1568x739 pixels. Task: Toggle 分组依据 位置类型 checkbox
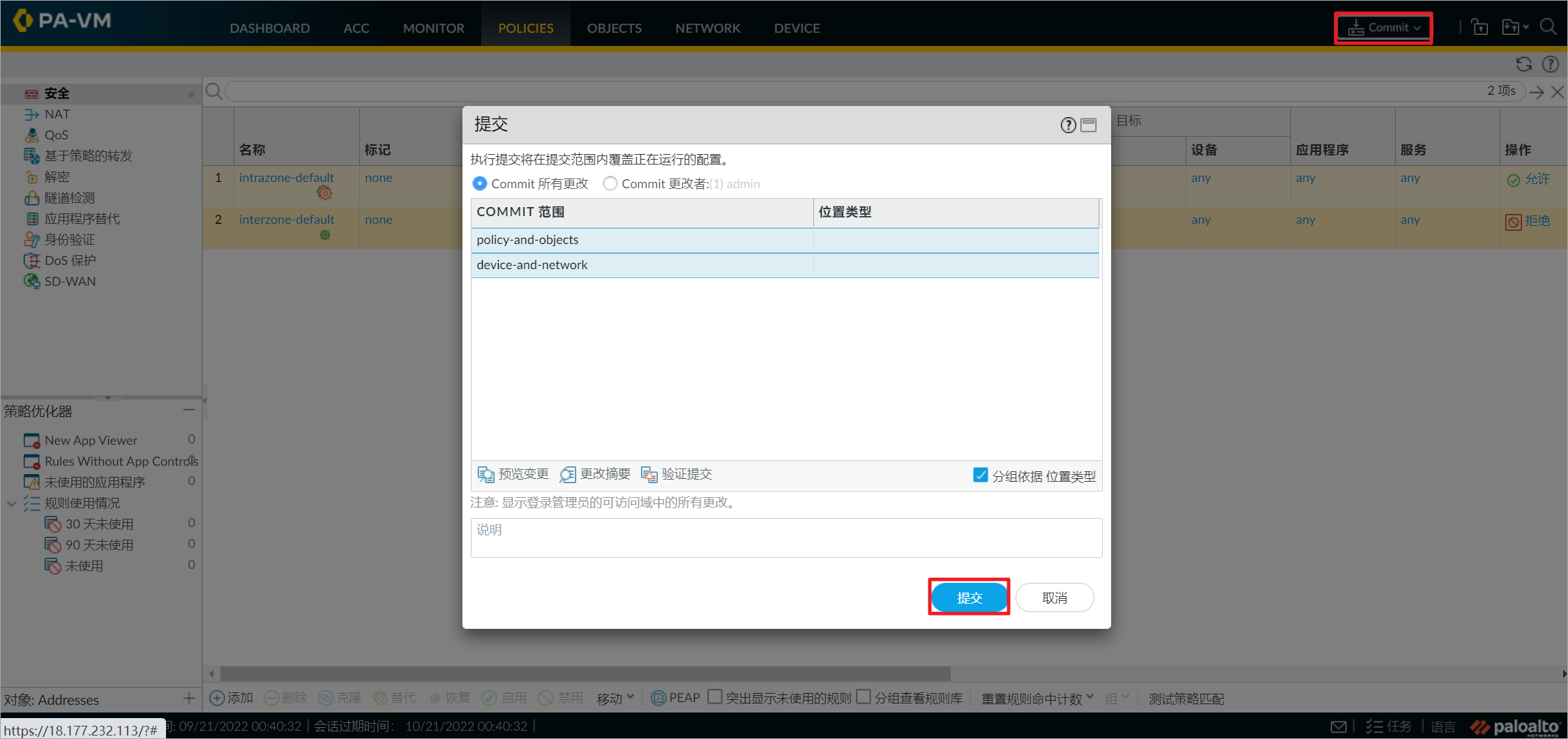[x=980, y=475]
